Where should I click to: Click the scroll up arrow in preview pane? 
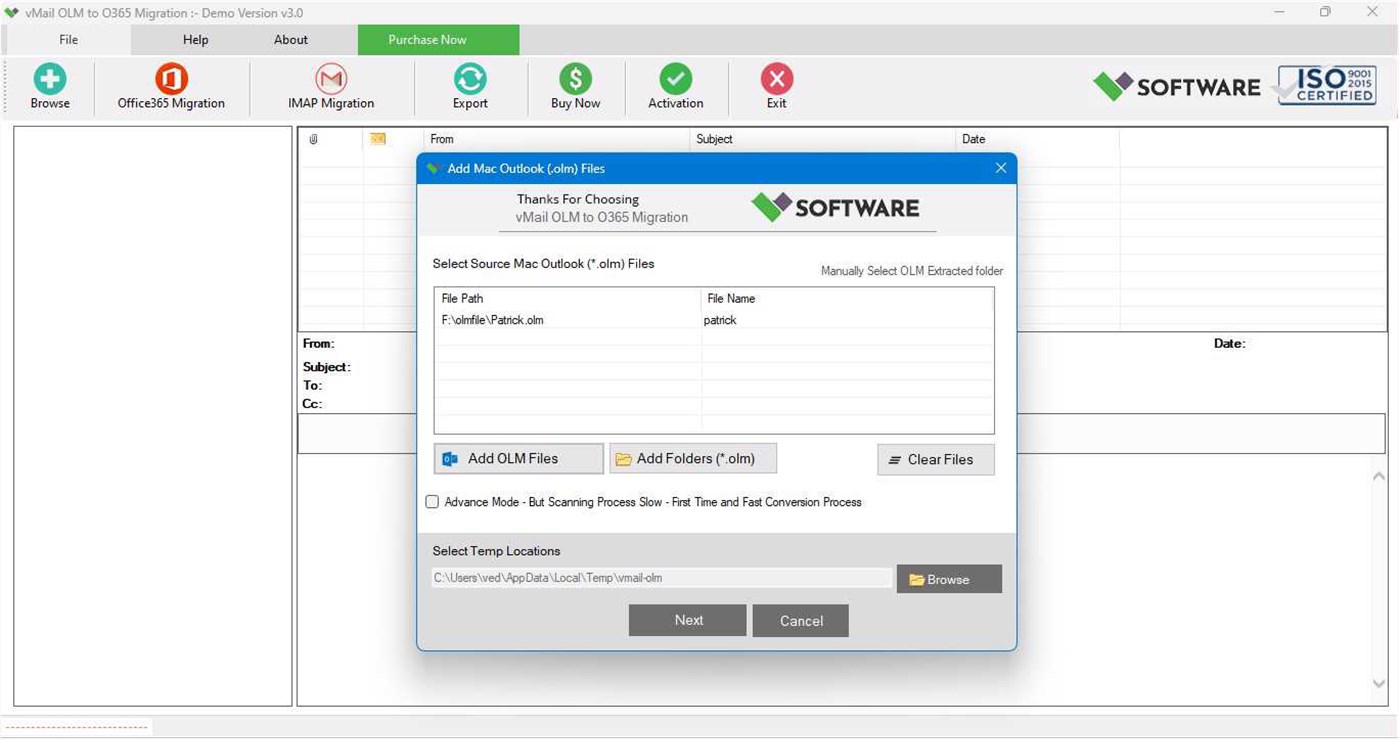pos(1379,476)
